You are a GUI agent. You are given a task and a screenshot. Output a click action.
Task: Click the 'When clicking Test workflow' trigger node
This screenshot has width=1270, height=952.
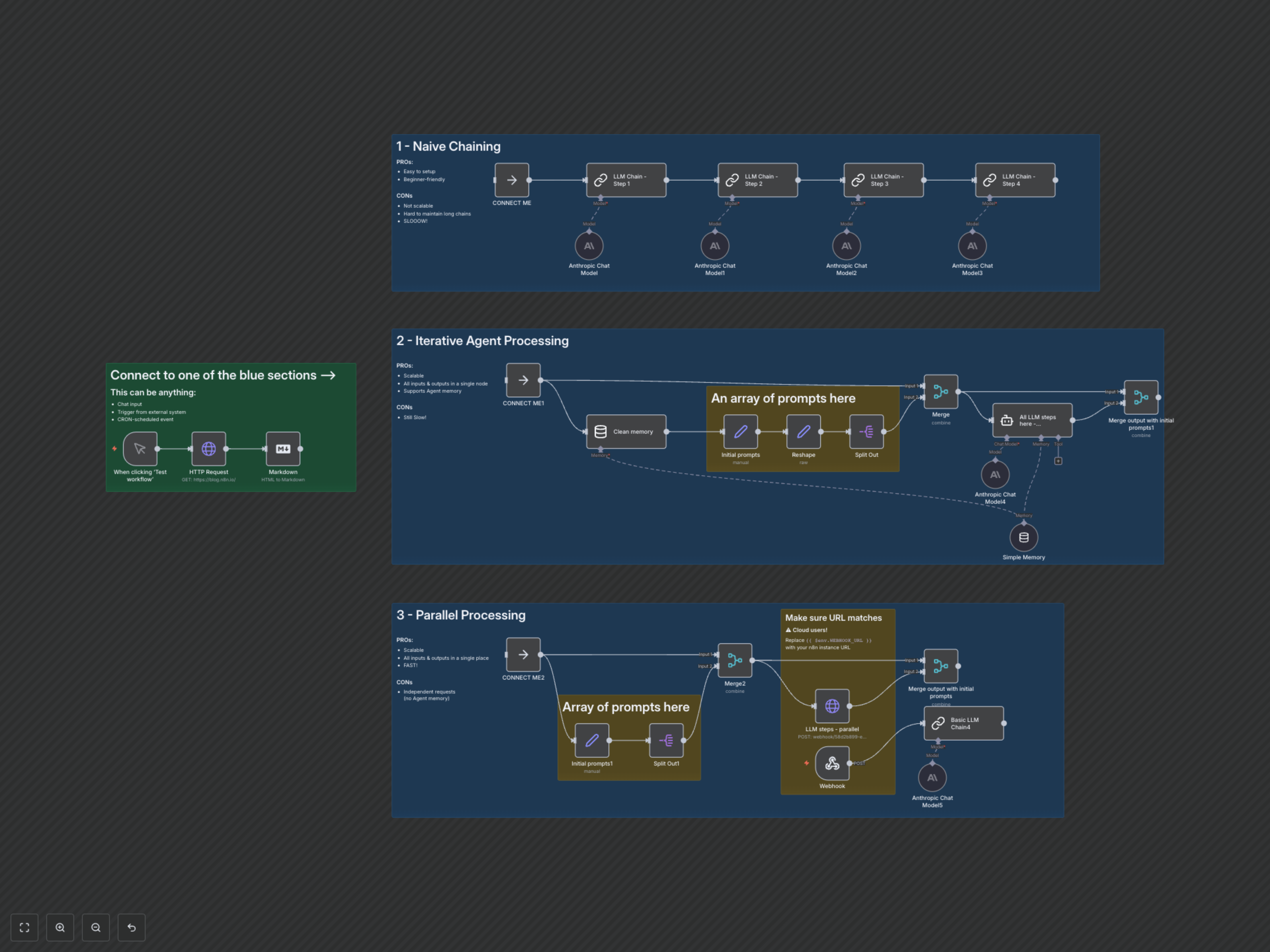[140, 449]
